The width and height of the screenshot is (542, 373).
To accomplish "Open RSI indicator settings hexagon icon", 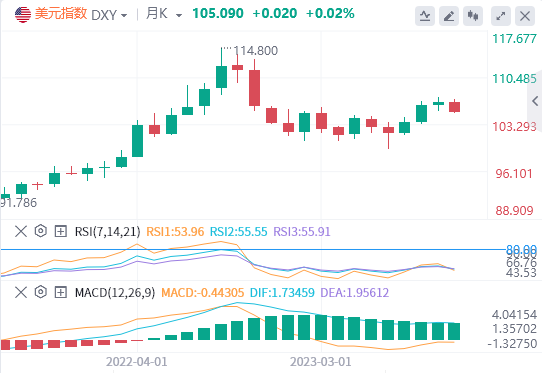I will coord(40,231).
